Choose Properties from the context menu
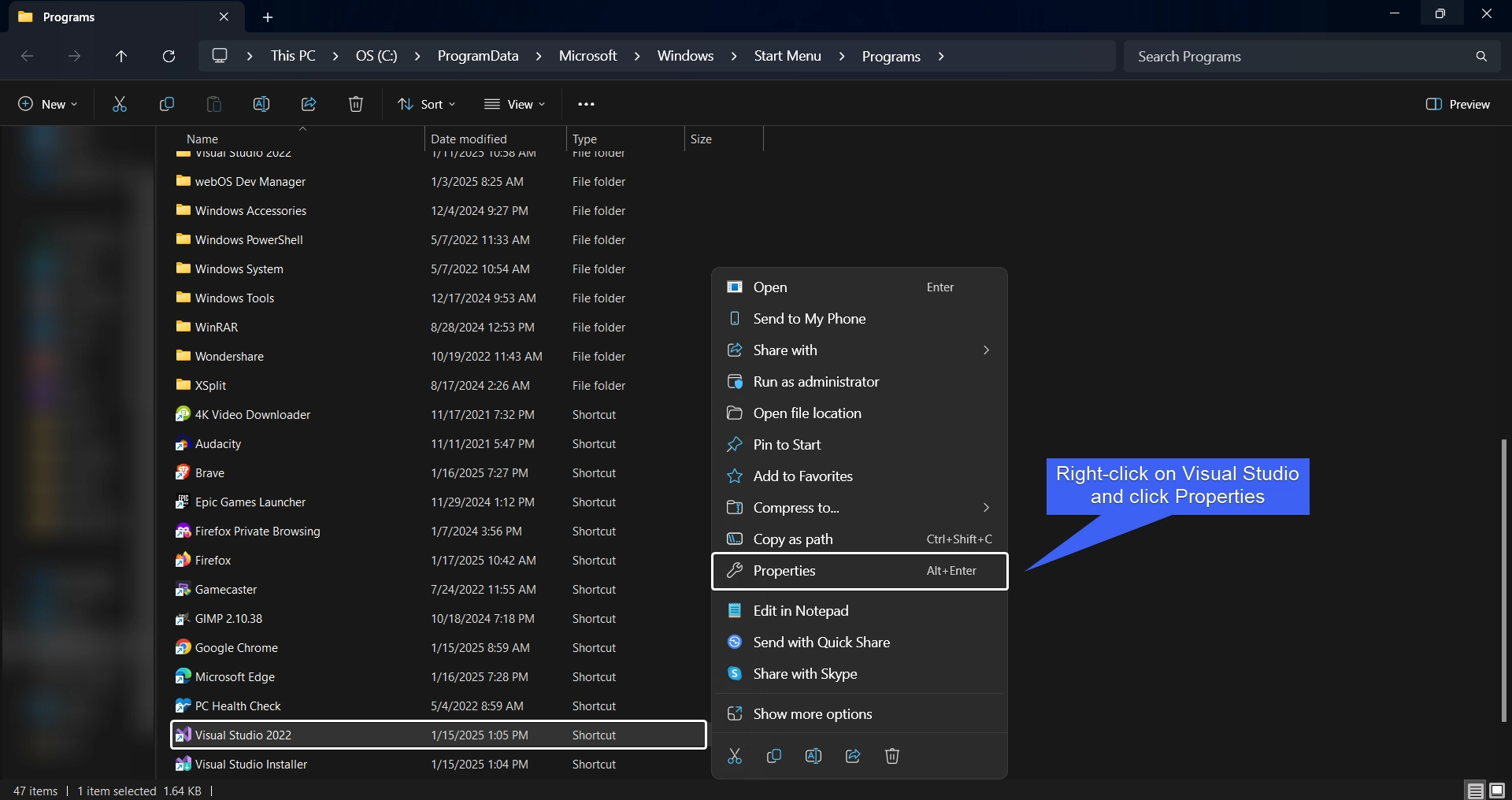This screenshot has width=1512, height=800. 860,571
